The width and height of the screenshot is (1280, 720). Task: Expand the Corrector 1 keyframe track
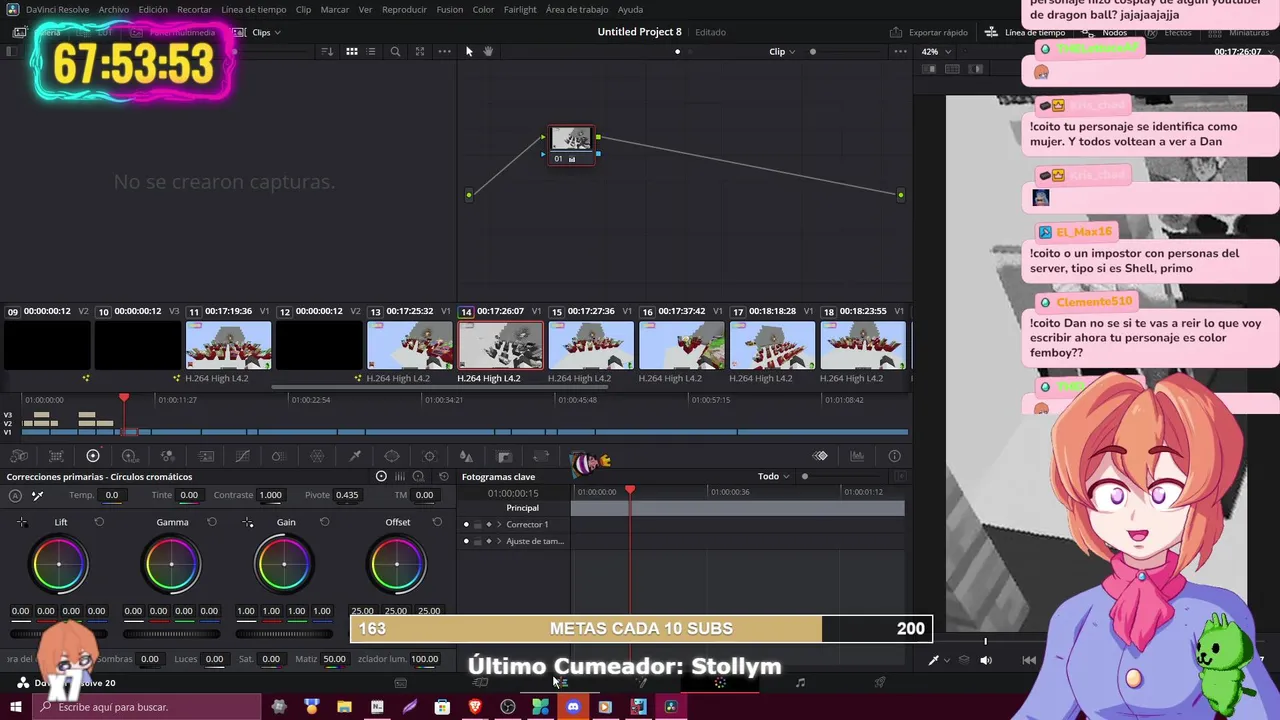coord(499,524)
